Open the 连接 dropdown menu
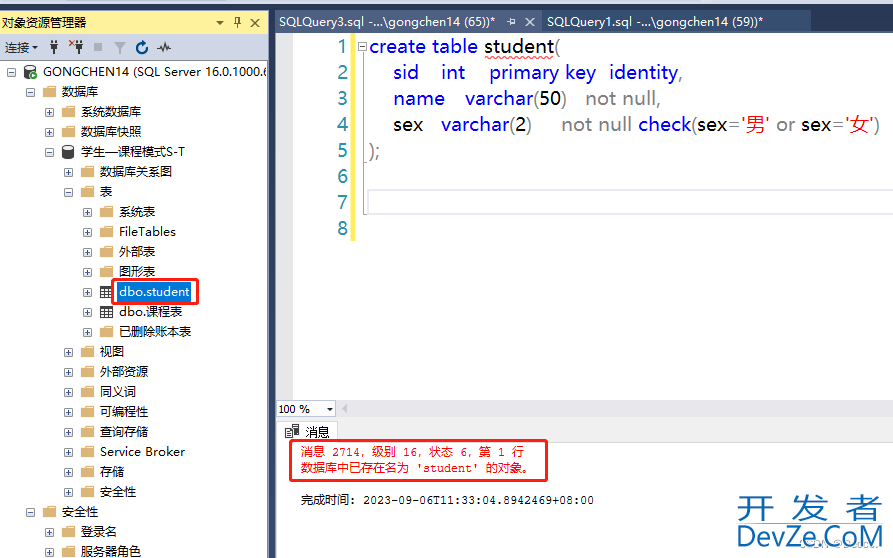The height and width of the screenshot is (558, 893). click(x=21, y=47)
